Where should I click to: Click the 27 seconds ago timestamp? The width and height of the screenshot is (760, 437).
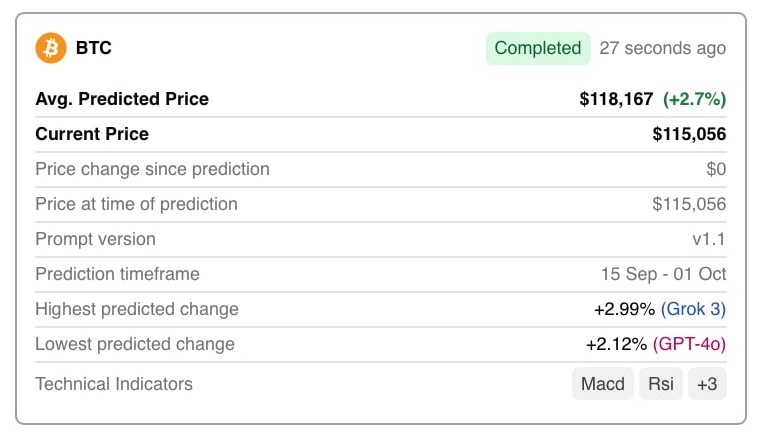click(663, 48)
